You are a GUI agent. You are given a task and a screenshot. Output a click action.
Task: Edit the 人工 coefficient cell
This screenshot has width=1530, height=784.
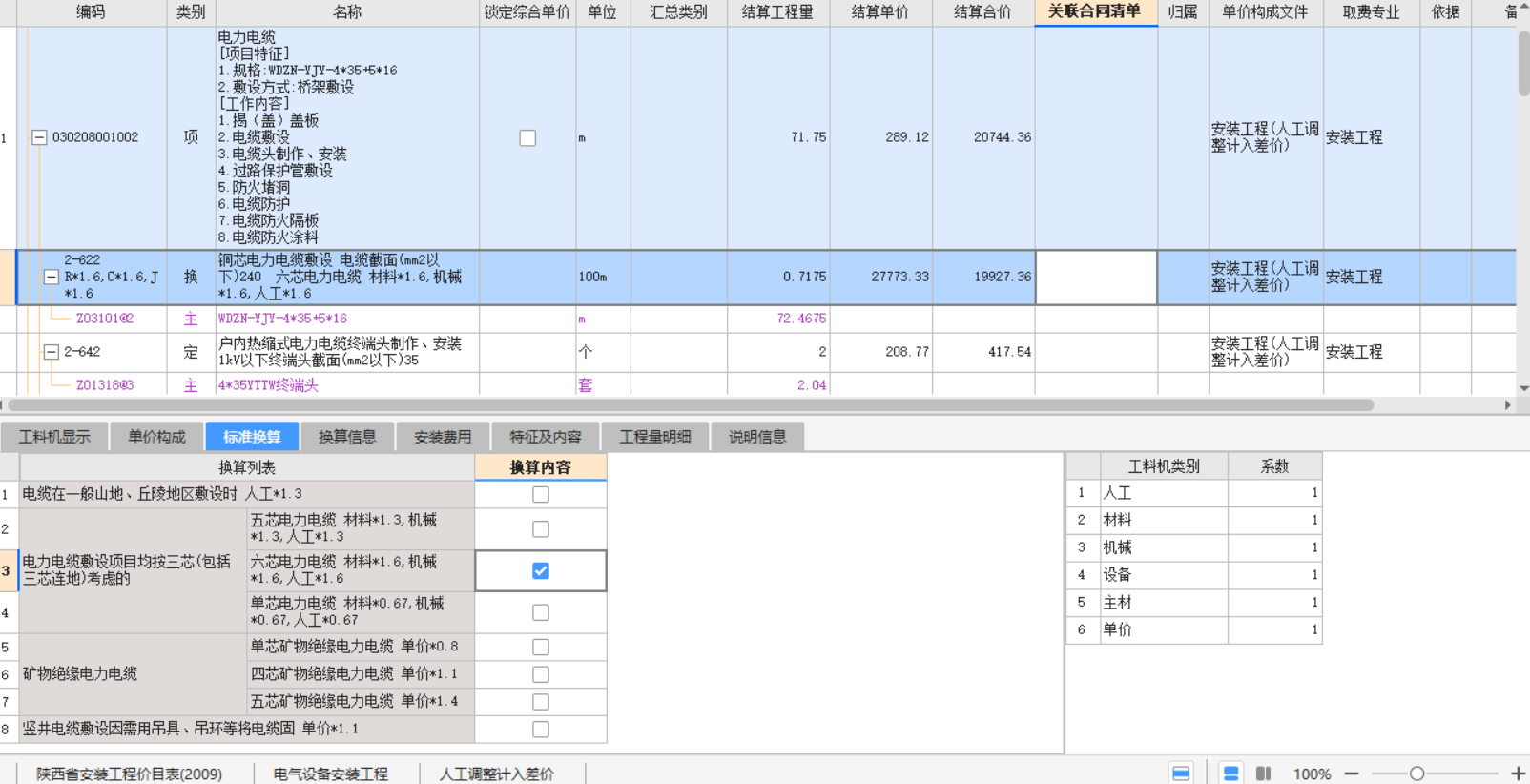point(1274,493)
